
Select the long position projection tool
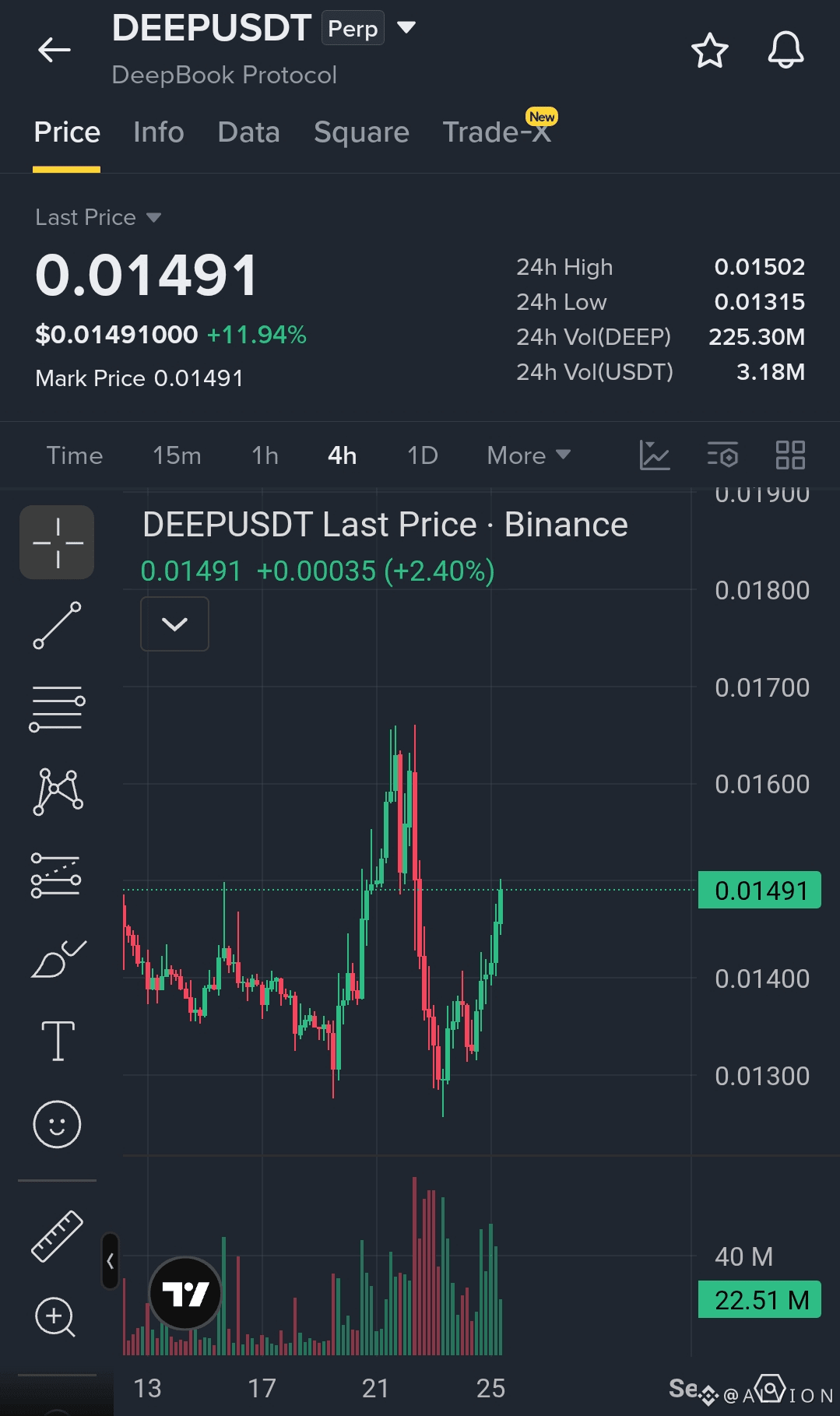coord(56,875)
